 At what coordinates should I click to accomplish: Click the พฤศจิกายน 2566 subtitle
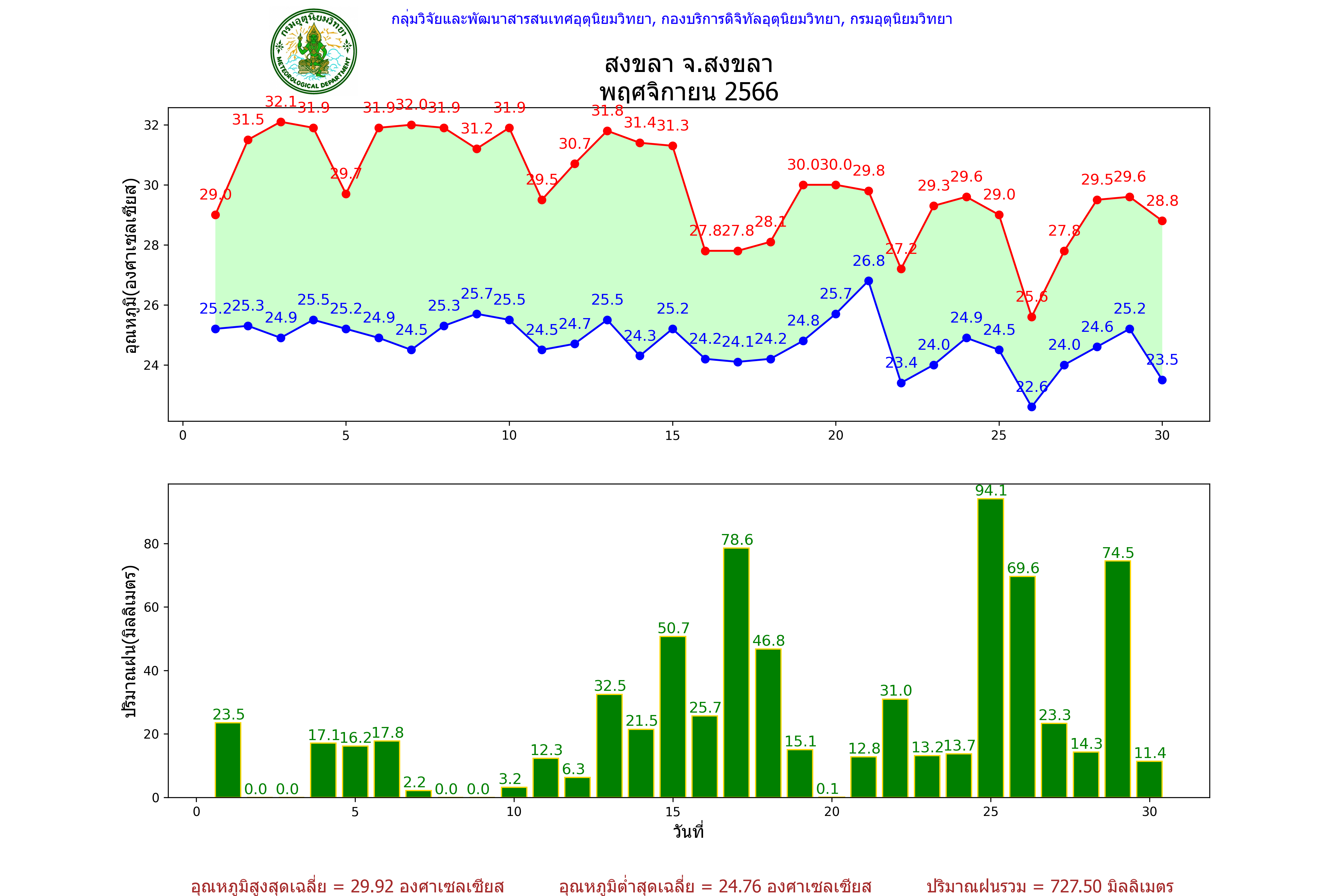688,92
